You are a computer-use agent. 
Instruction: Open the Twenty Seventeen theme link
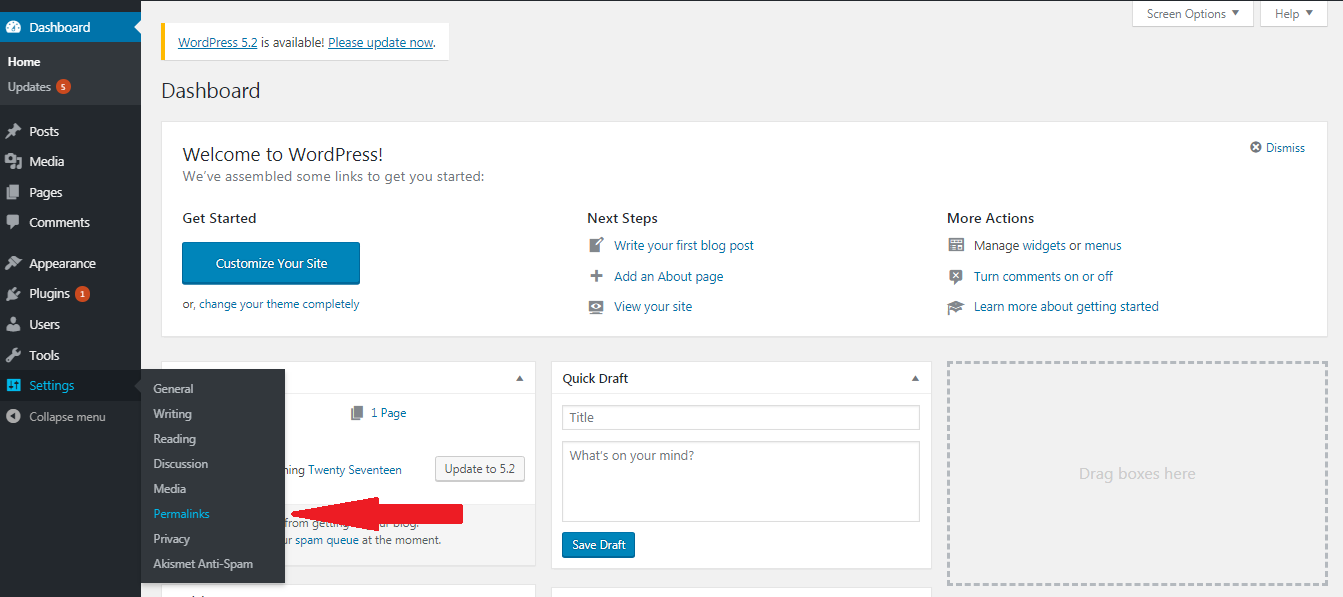click(355, 469)
